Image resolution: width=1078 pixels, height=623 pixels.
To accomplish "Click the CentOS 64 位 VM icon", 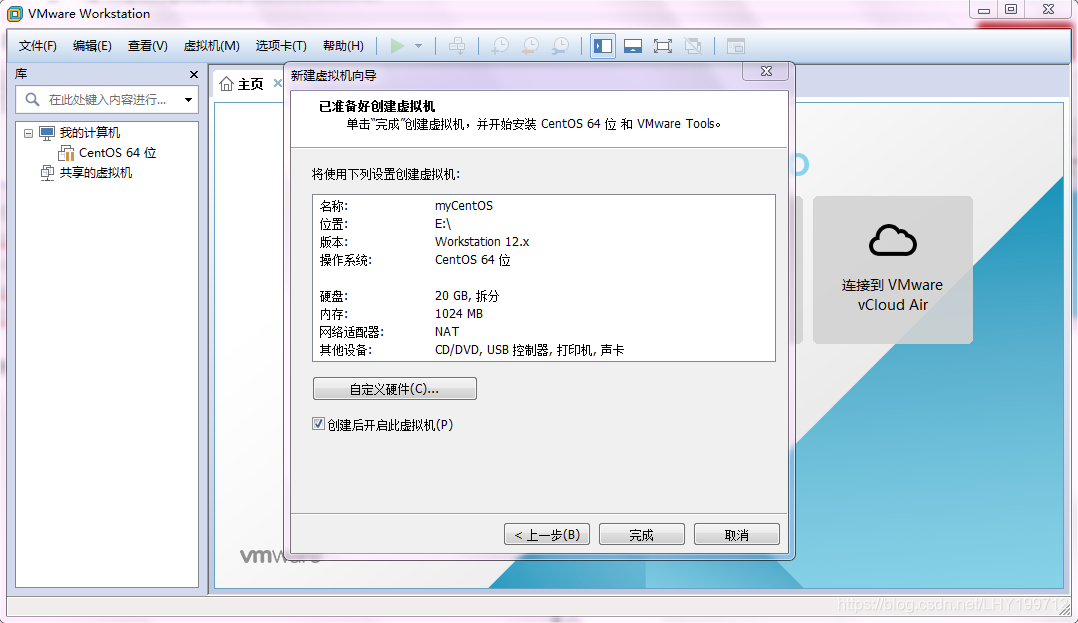I will pyautogui.click(x=66, y=153).
